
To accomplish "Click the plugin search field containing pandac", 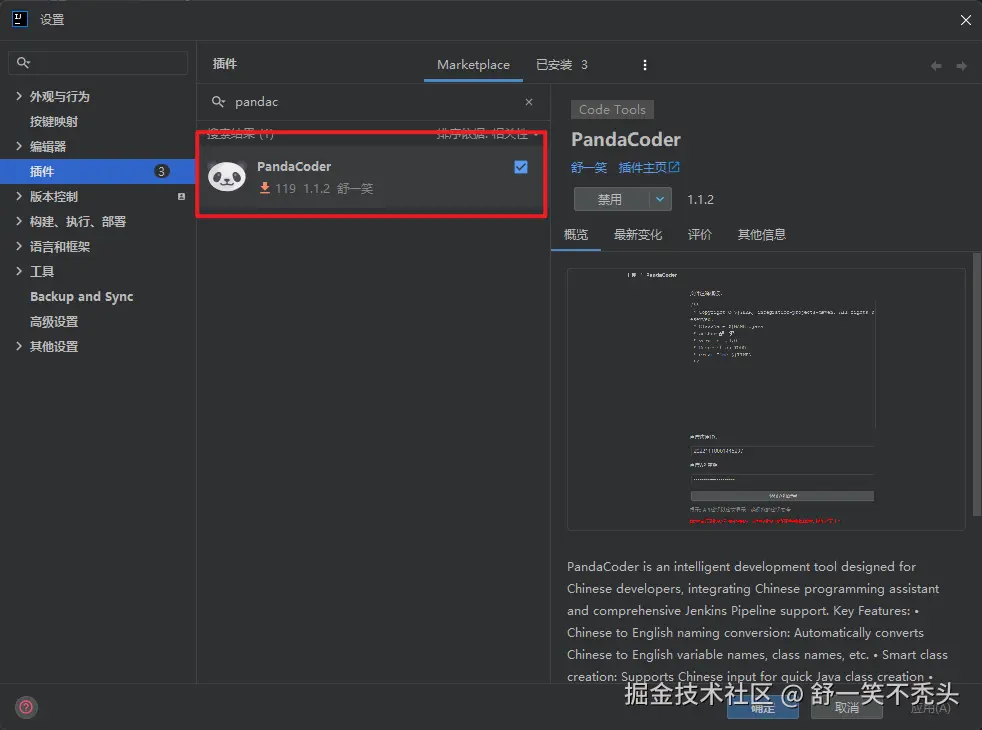I will [373, 101].
